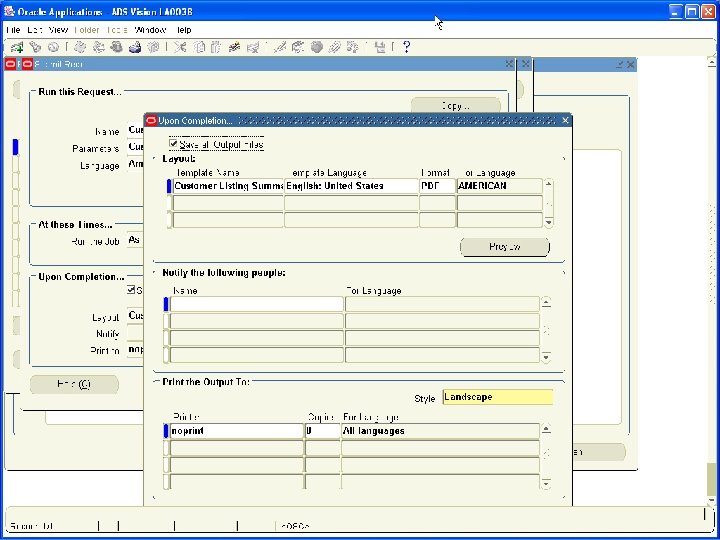Viewport: 720px width, 540px height.
Task: Open the File menu
Action: [14, 30]
